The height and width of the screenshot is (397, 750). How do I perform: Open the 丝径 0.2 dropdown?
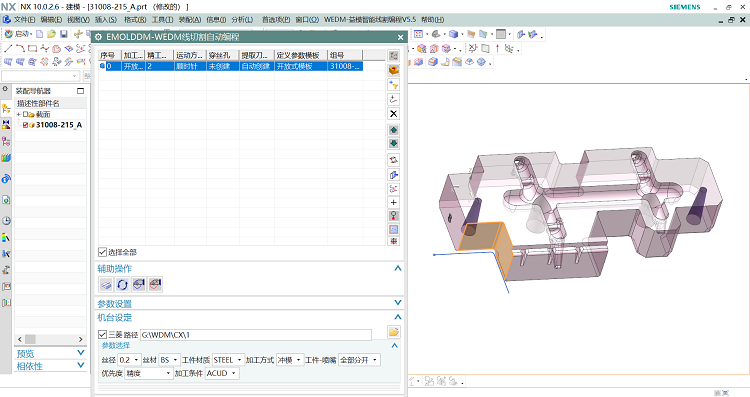pyautogui.click(x=129, y=360)
